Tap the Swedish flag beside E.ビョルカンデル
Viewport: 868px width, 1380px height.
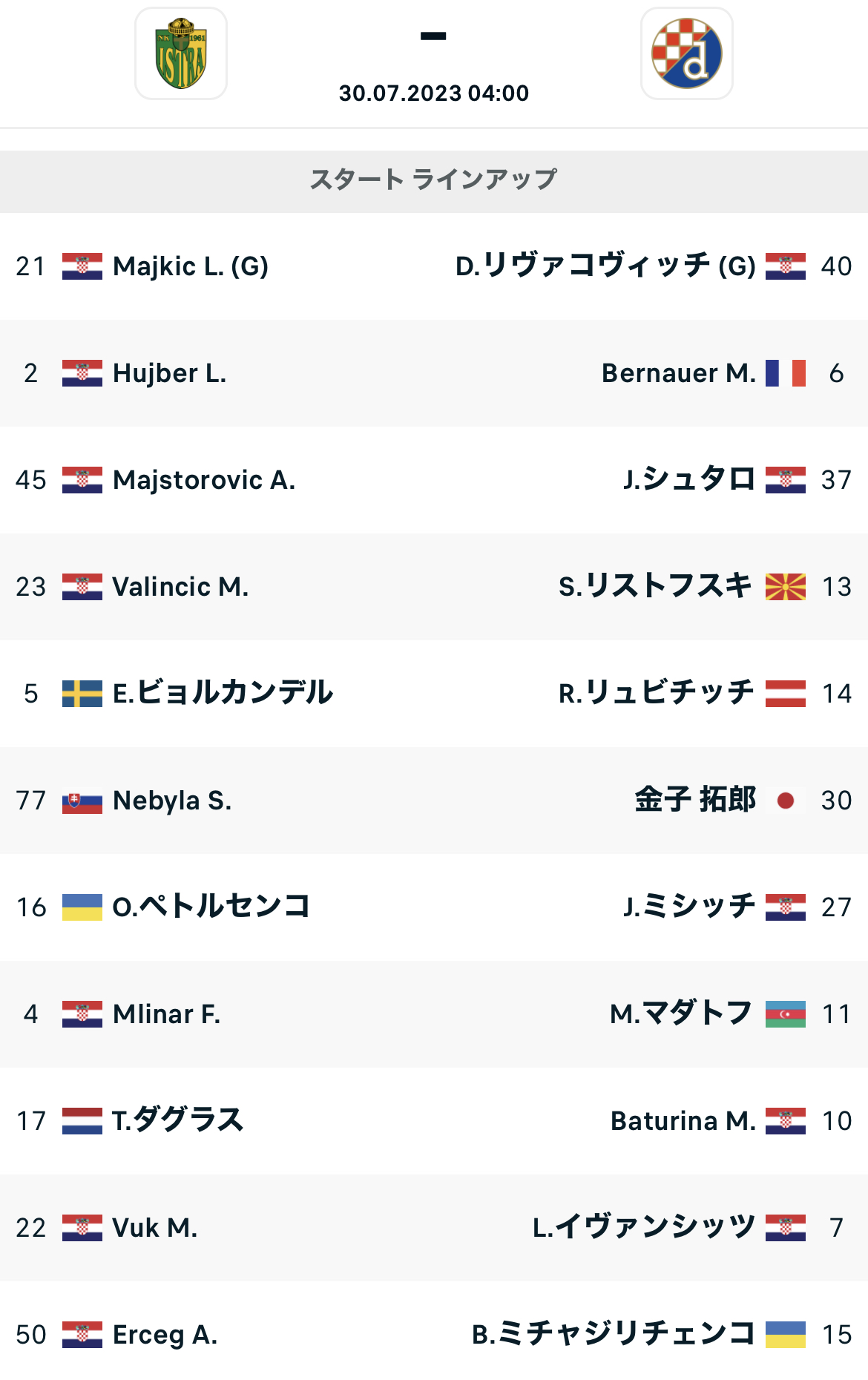point(82,694)
